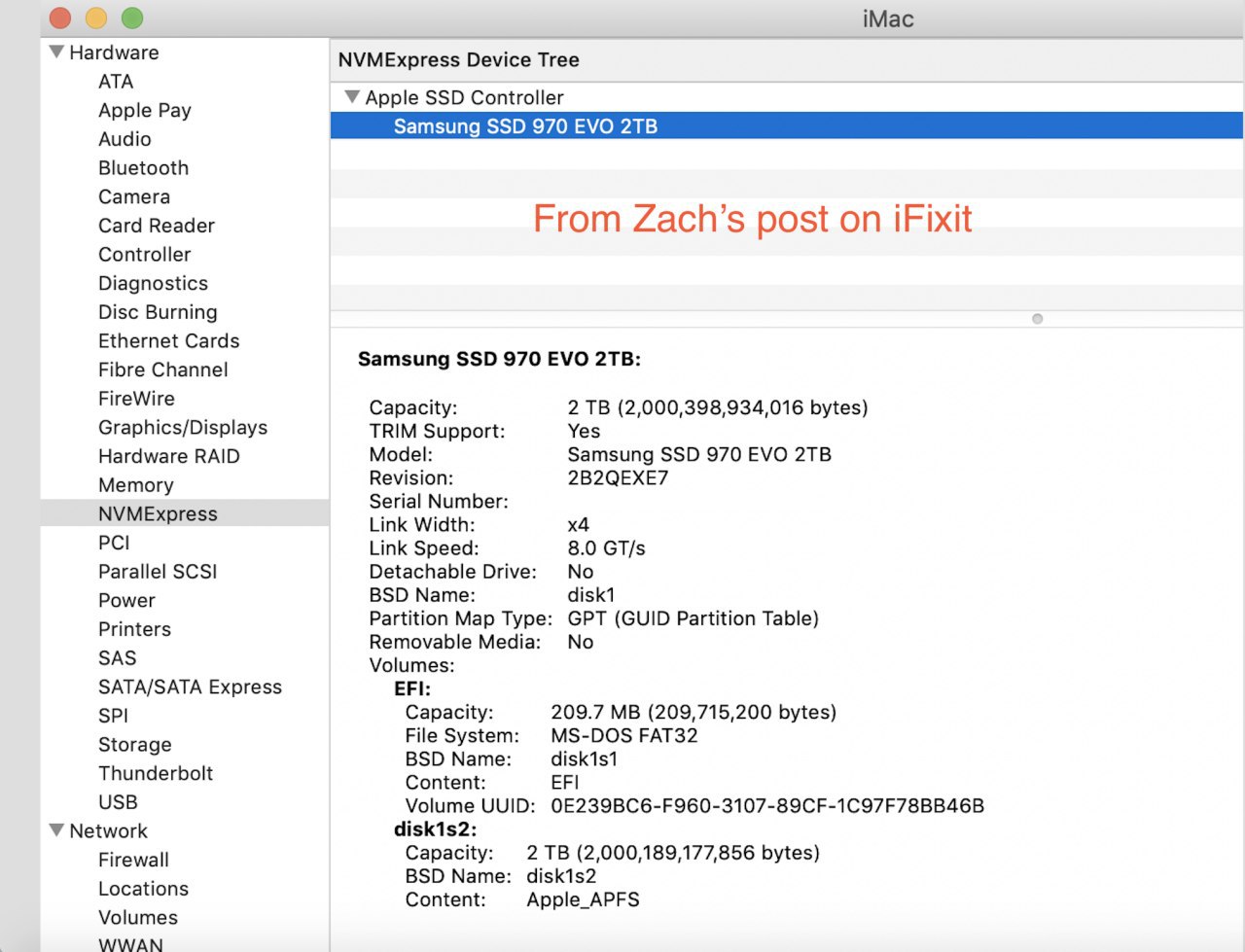The height and width of the screenshot is (952, 1245).
Task: Select Diagnostics in the sidebar
Action: [153, 283]
